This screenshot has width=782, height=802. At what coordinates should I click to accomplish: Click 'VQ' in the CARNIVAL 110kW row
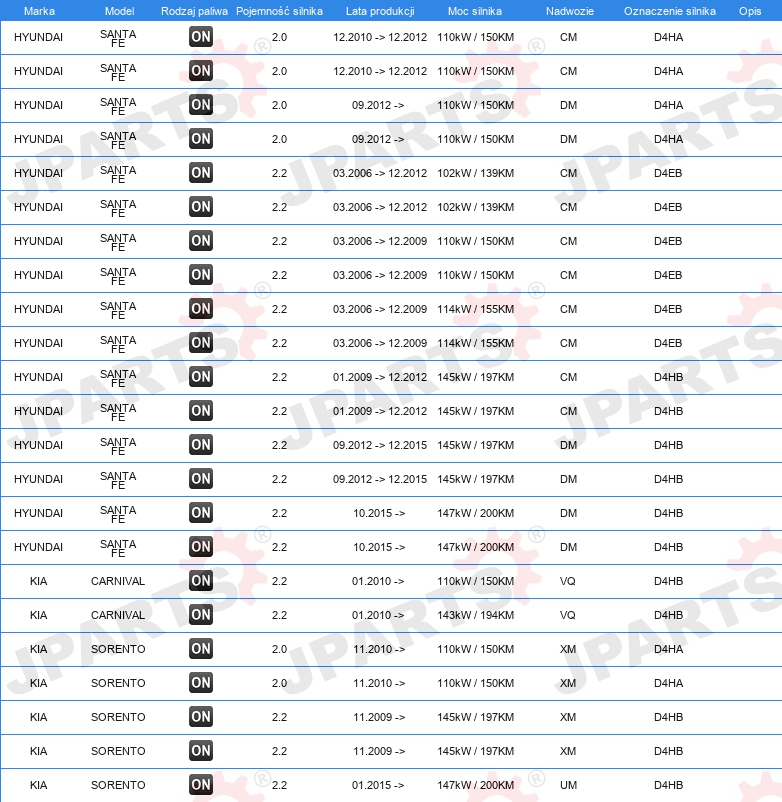tap(568, 581)
